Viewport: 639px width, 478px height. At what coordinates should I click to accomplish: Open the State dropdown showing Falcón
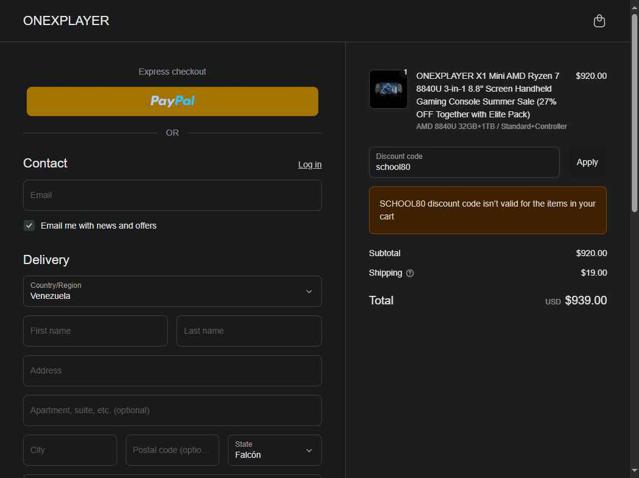[275, 450]
